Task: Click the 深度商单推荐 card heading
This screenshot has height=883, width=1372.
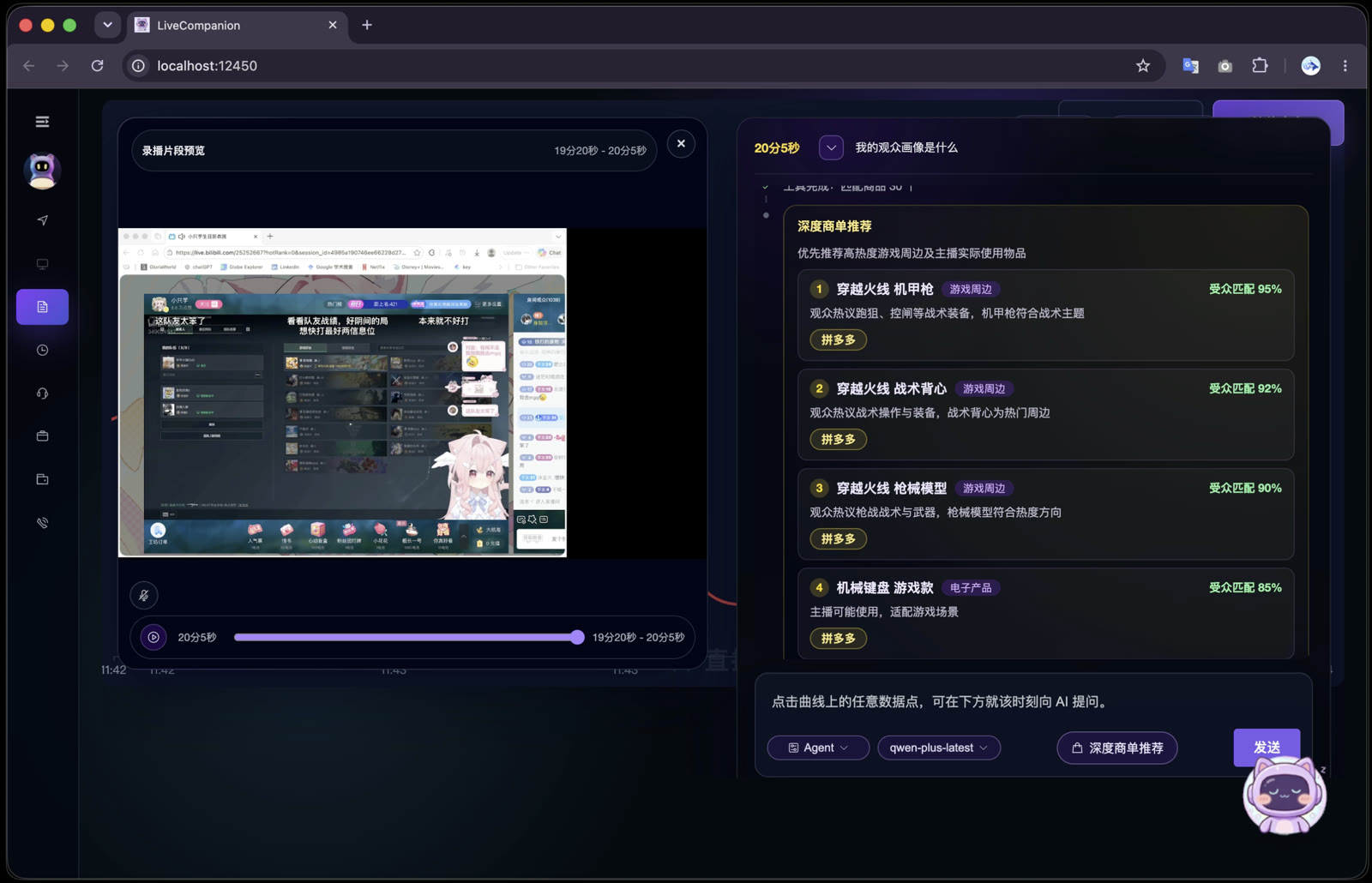Action: click(834, 226)
